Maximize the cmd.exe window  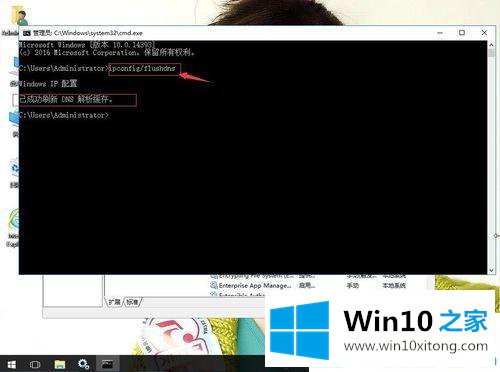462,33
